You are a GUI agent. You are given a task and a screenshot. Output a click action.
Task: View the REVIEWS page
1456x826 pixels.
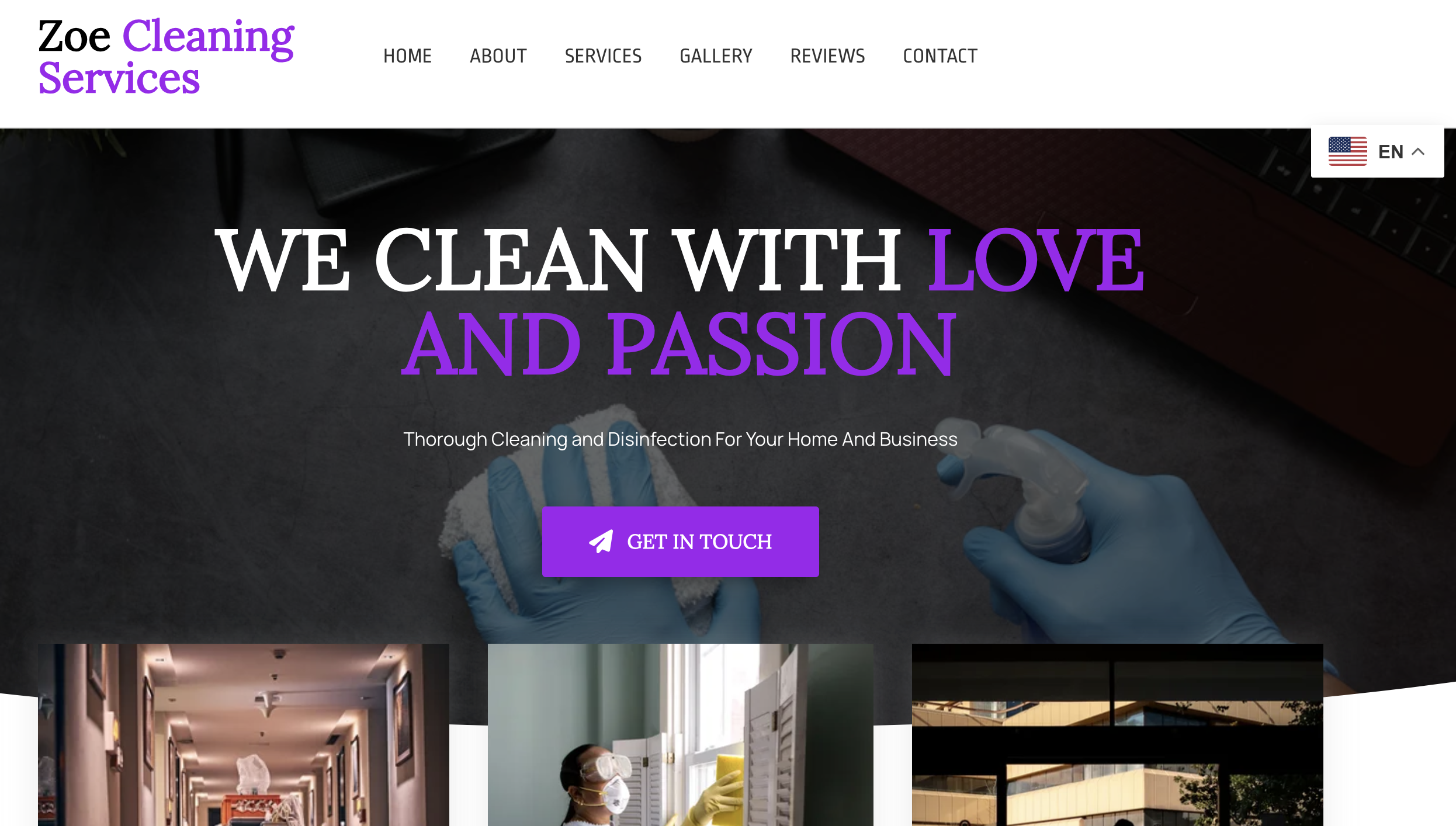click(827, 56)
